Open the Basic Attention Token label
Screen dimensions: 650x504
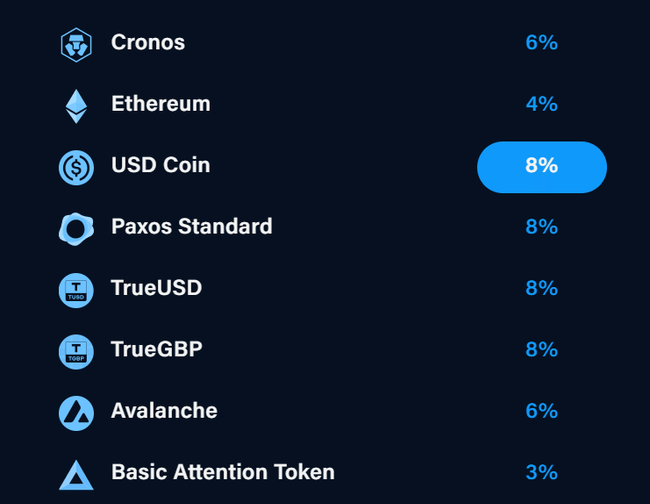[x=222, y=472]
